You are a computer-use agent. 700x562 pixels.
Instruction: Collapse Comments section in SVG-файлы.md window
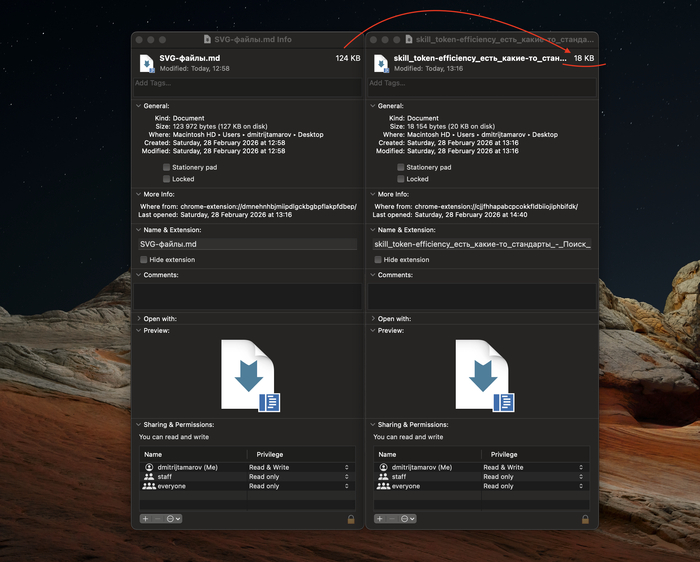138,275
